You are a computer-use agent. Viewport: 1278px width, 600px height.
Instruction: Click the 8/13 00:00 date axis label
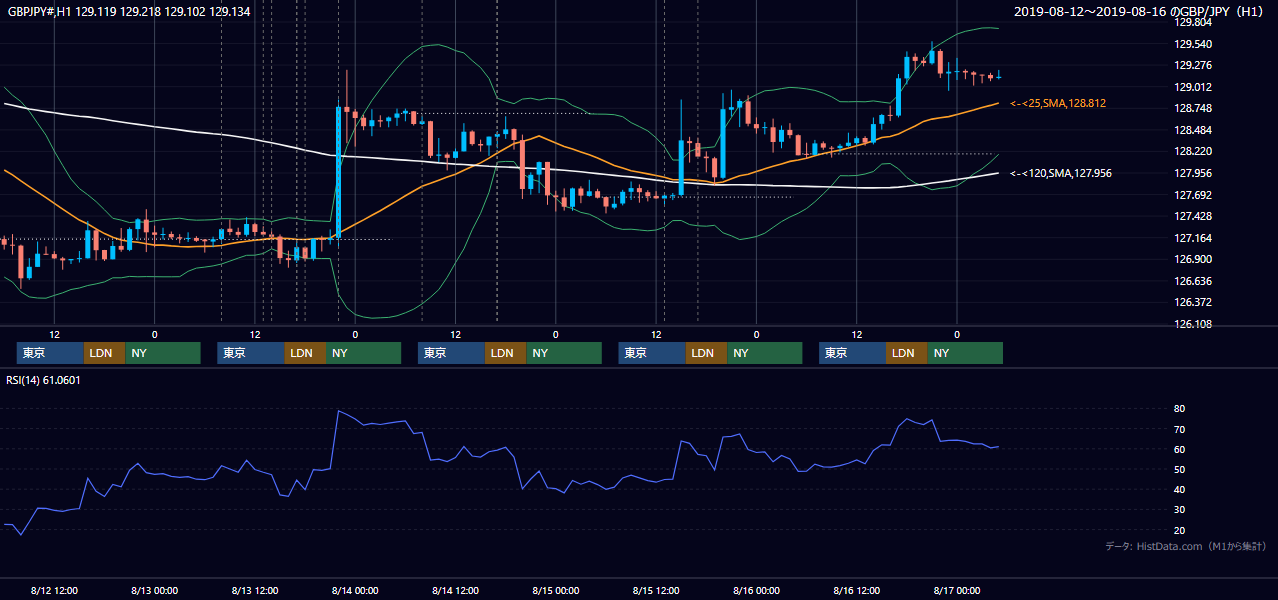(x=154, y=590)
